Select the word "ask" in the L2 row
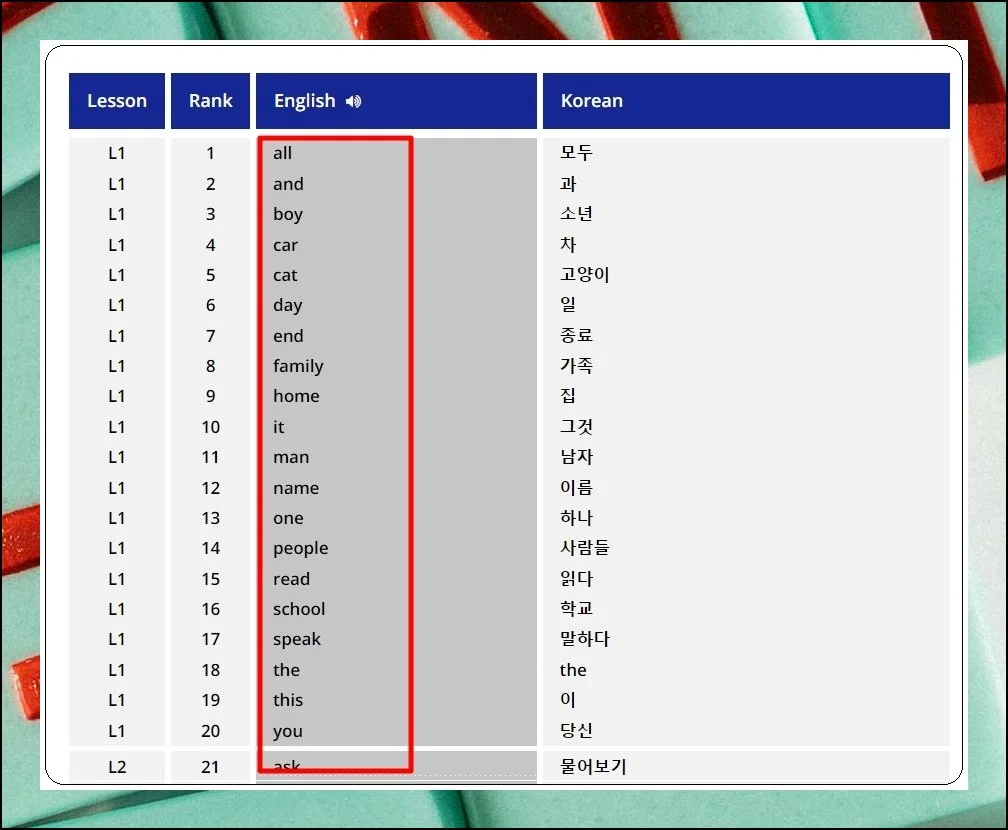The height and width of the screenshot is (830, 1008). point(286,767)
